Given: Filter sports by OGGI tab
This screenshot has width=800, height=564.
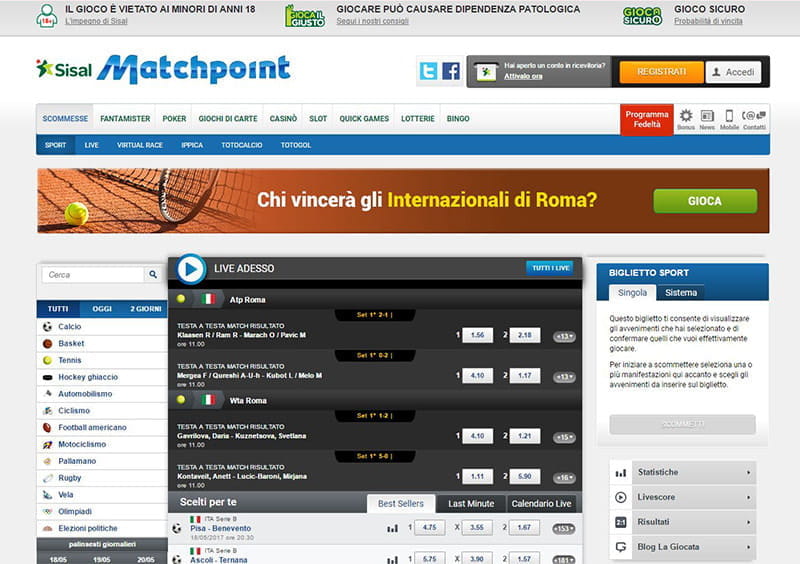Looking at the screenshot, I should coord(102,309).
